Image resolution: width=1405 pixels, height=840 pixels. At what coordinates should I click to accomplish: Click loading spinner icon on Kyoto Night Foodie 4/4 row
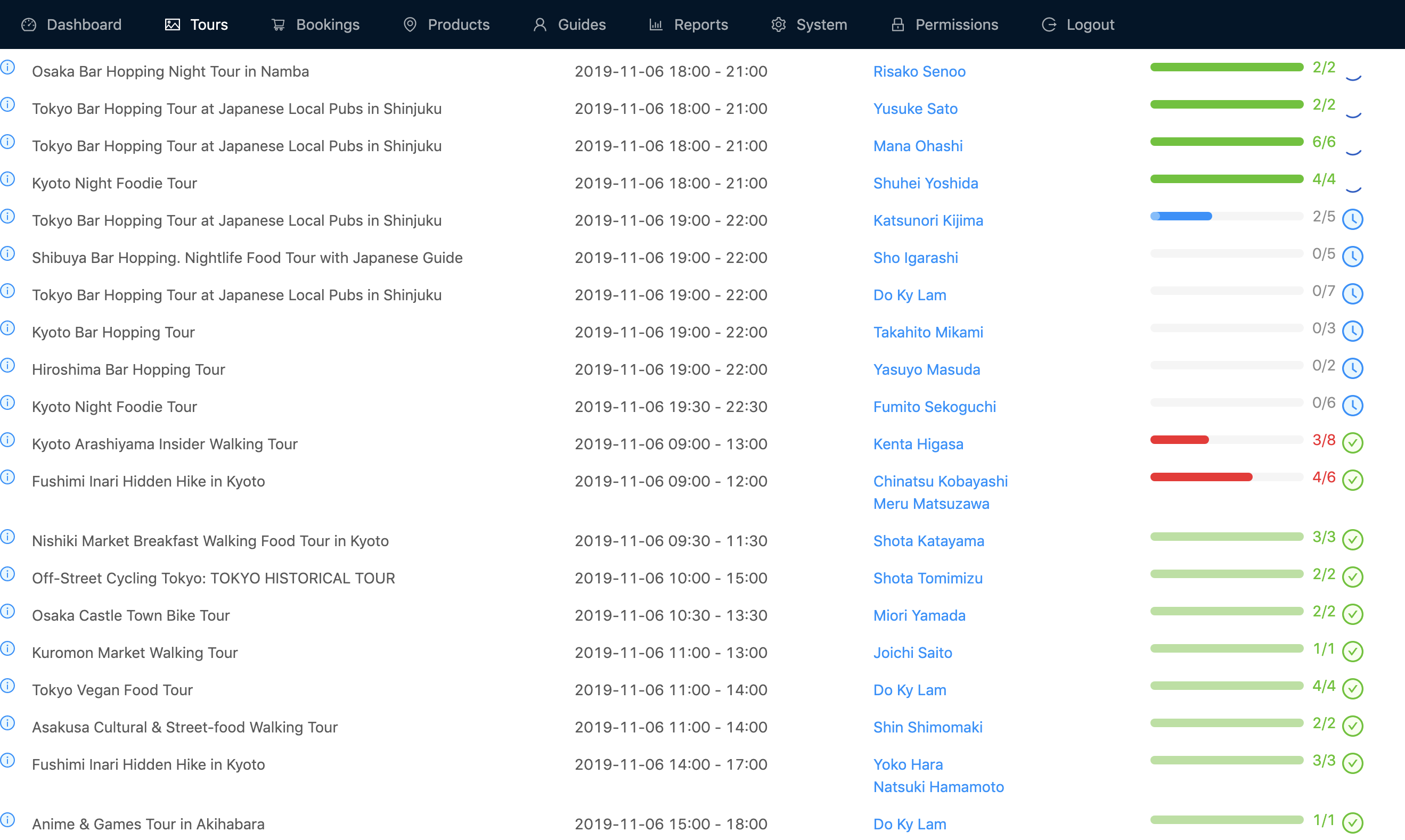pos(1352,184)
